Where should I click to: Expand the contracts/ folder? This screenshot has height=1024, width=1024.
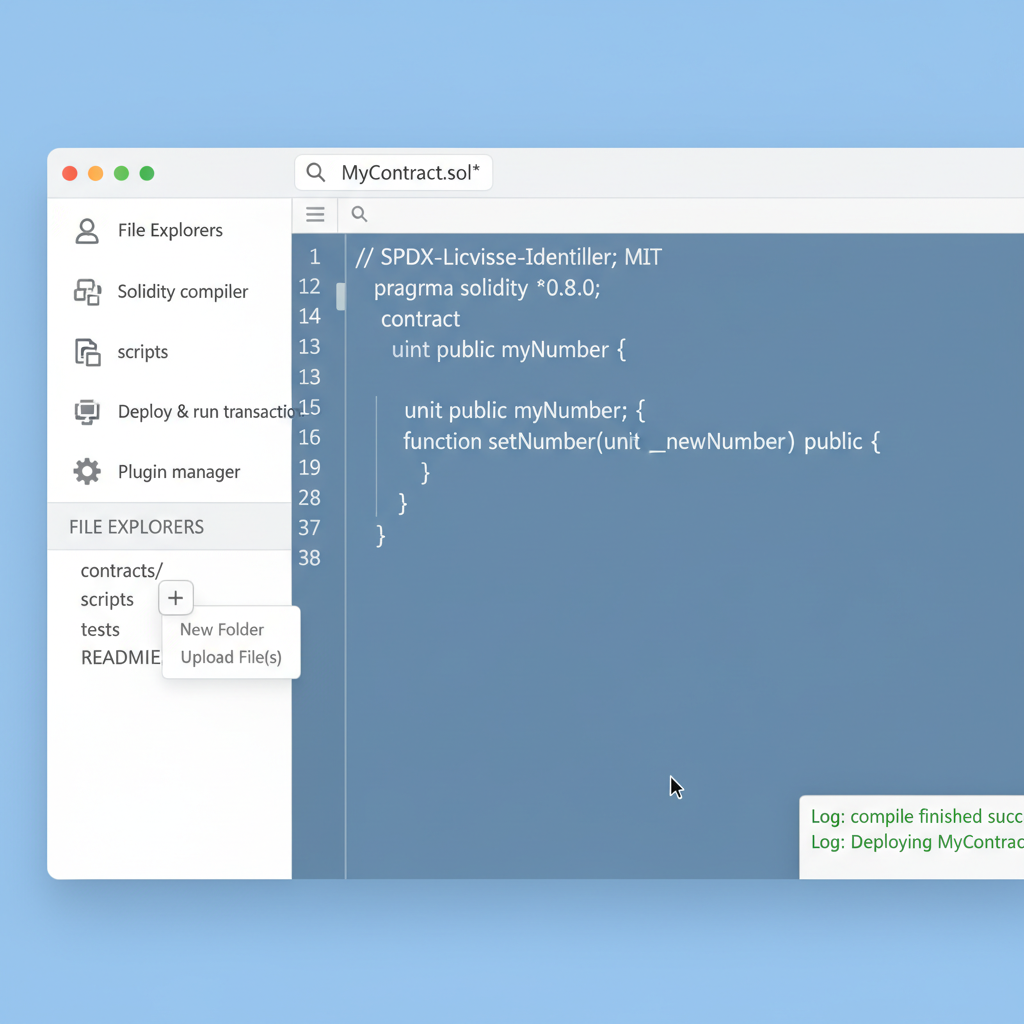click(x=121, y=570)
